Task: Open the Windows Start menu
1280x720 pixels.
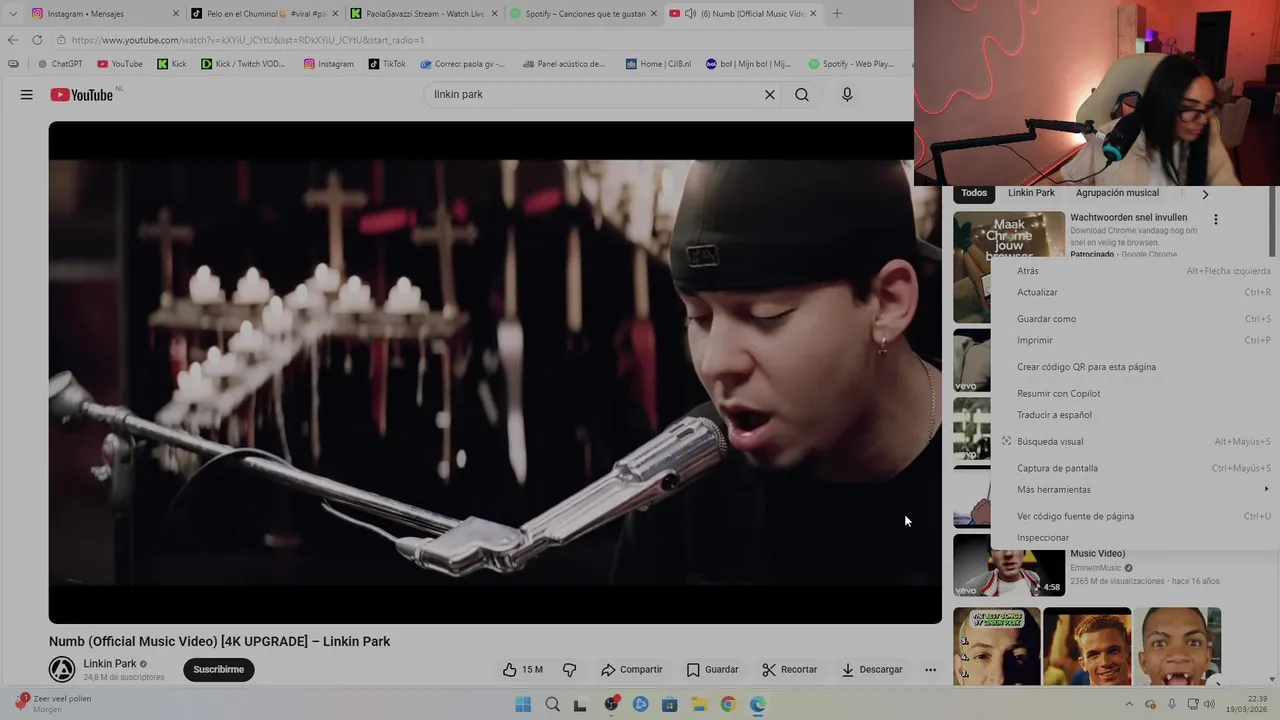Action: click(523, 704)
